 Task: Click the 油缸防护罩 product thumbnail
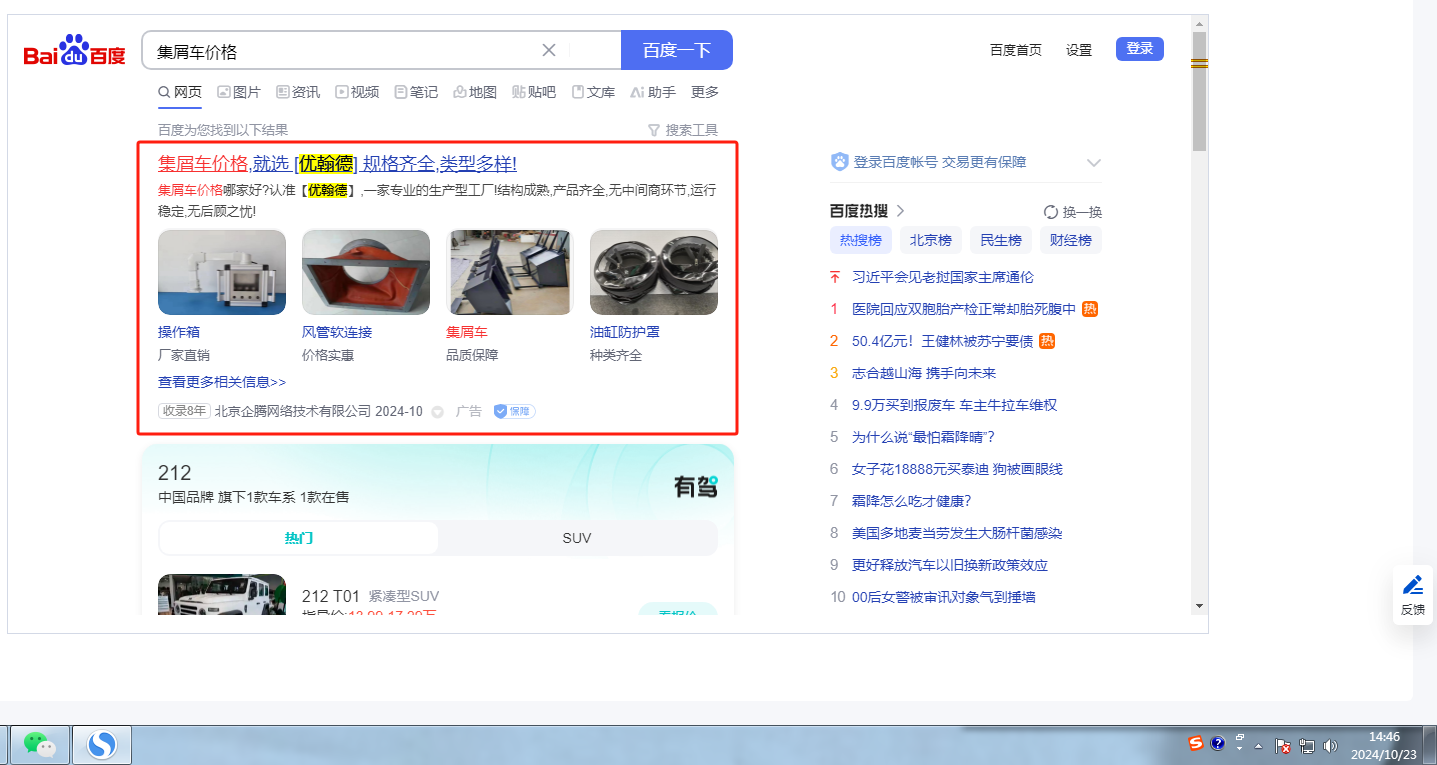point(654,272)
